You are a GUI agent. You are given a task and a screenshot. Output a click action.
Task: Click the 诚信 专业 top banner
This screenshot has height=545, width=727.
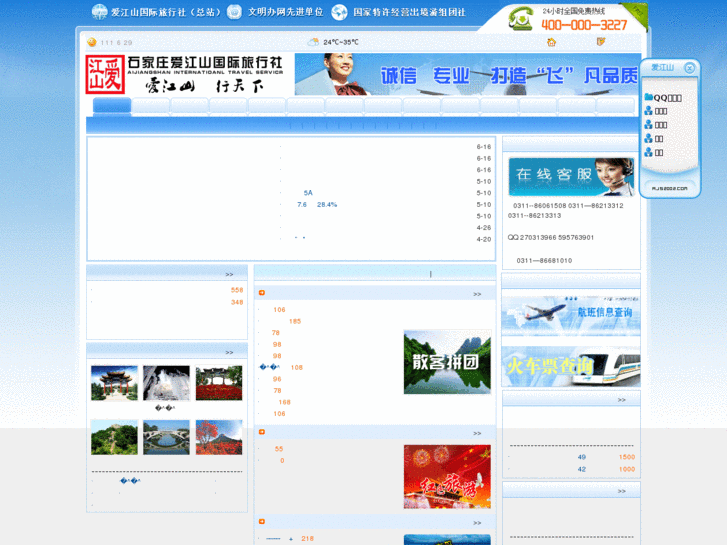point(467,74)
